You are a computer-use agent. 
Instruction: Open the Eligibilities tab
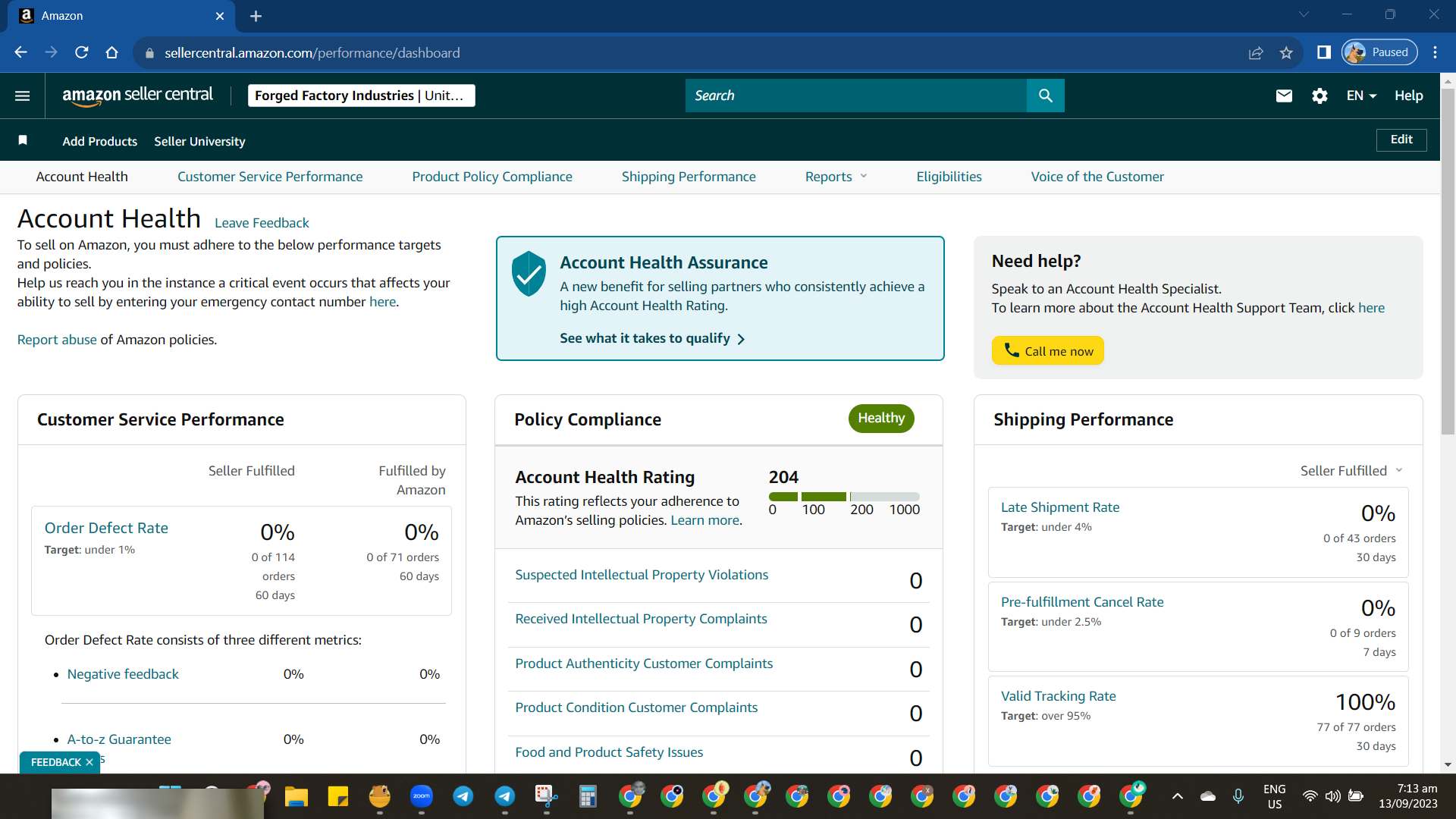click(x=949, y=177)
